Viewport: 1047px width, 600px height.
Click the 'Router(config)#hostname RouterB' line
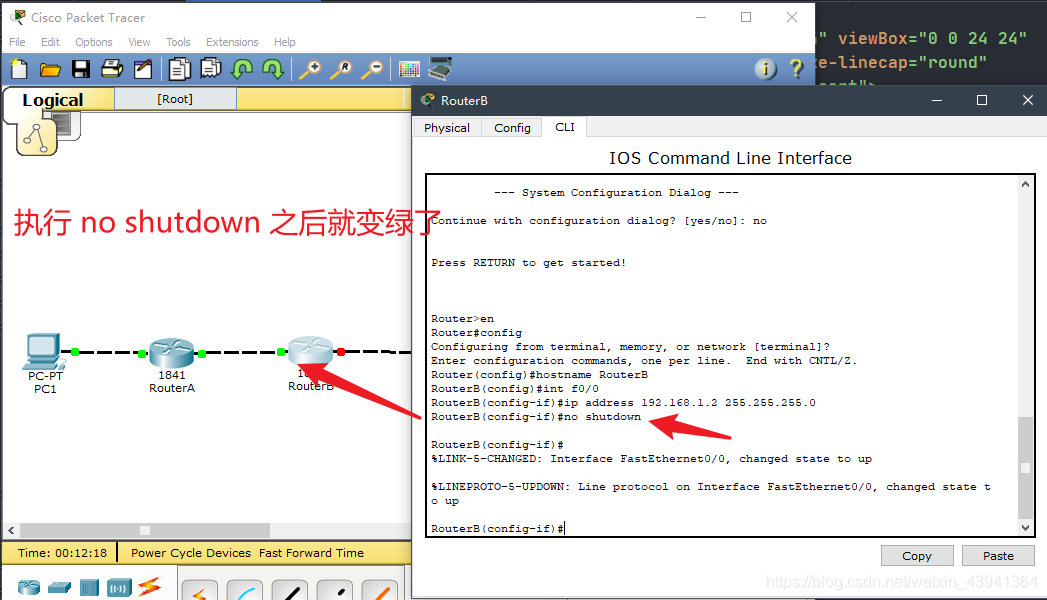tap(540, 375)
